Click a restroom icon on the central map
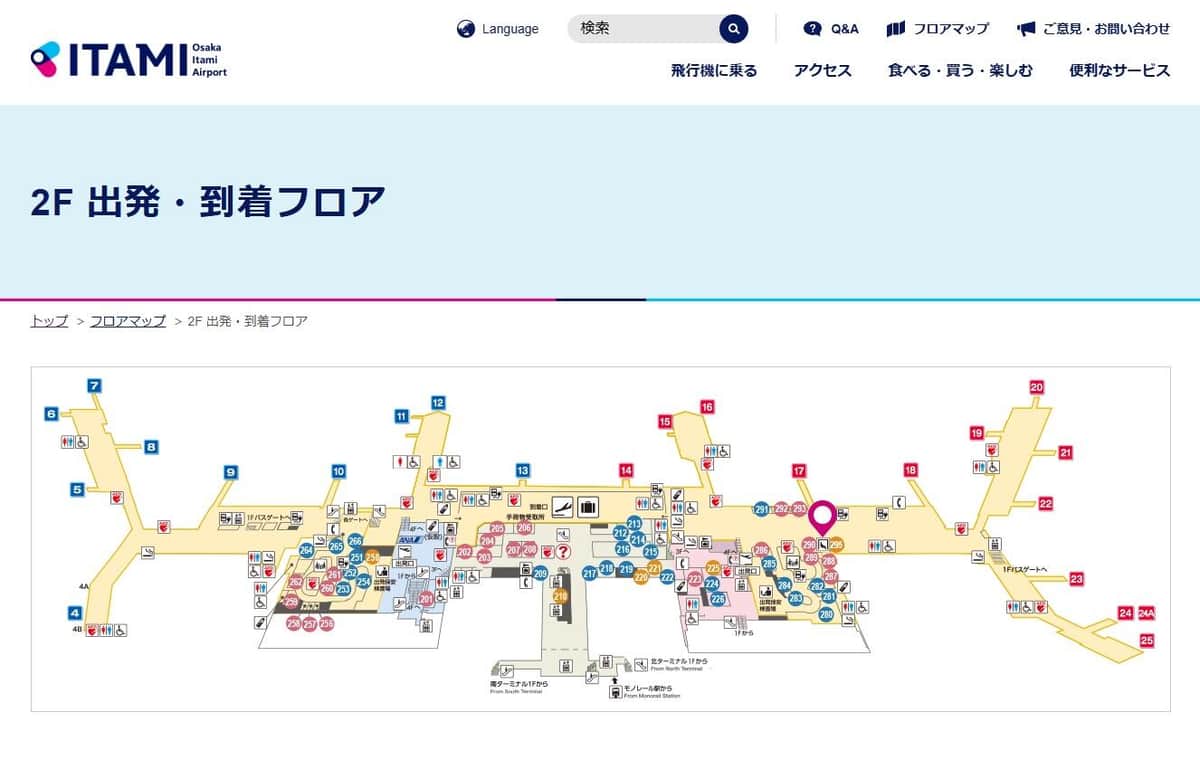This screenshot has width=1200, height=759. 642,503
